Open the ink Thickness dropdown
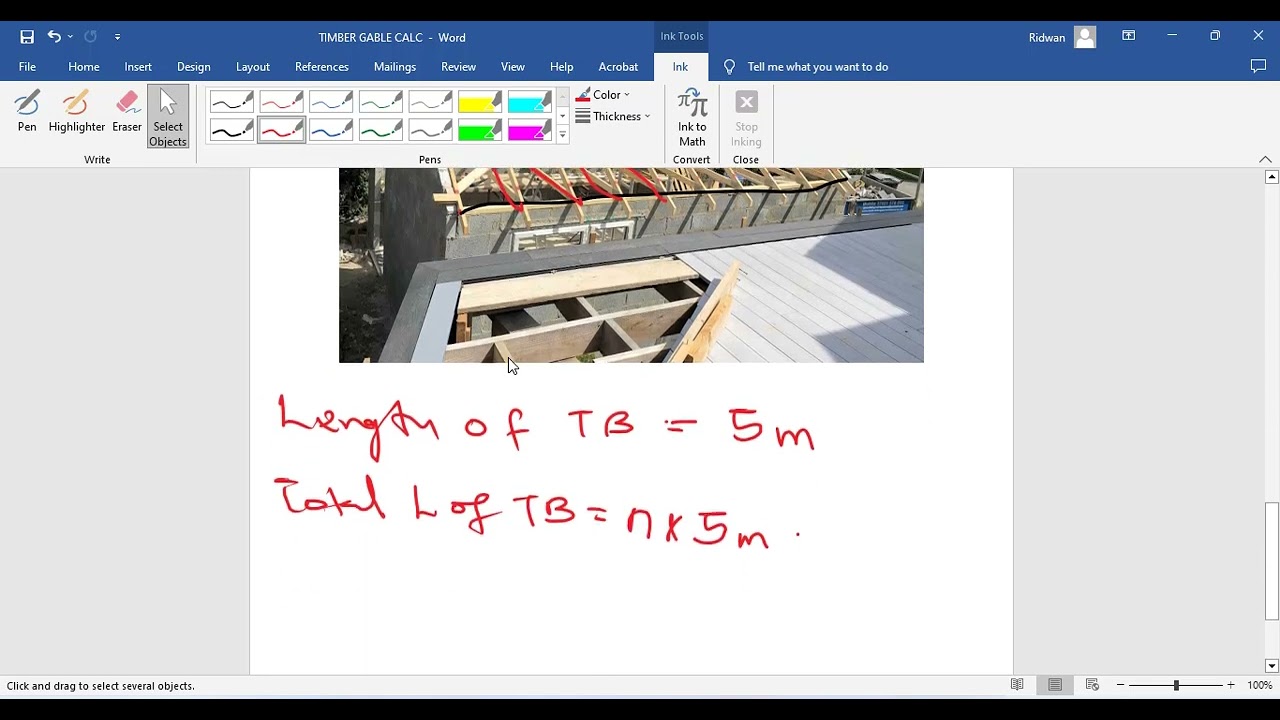 (x=613, y=116)
